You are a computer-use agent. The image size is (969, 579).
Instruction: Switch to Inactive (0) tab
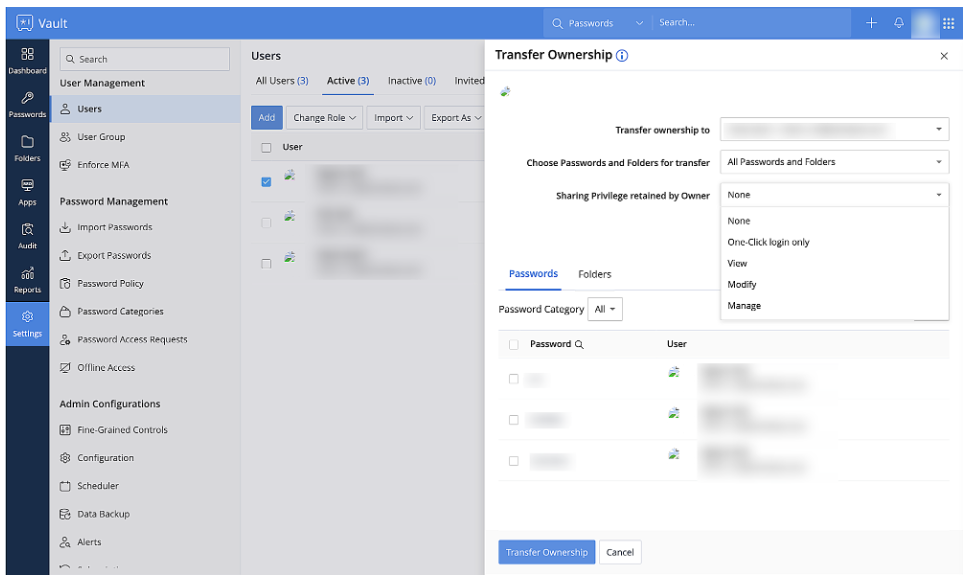412,81
